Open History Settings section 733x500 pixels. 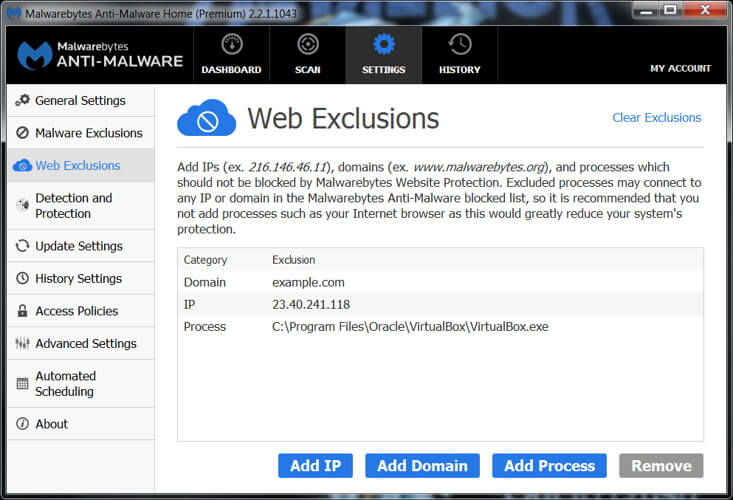[81, 278]
